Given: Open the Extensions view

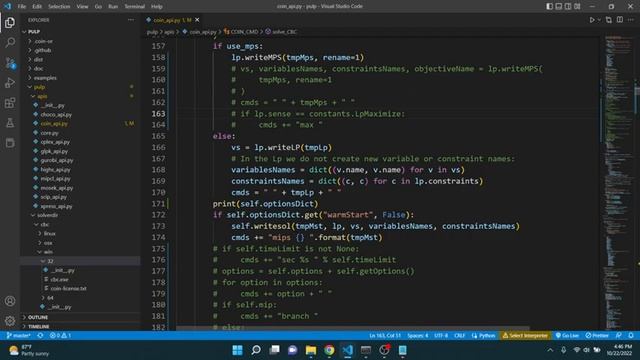Looking at the screenshot, I should (x=10, y=102).
